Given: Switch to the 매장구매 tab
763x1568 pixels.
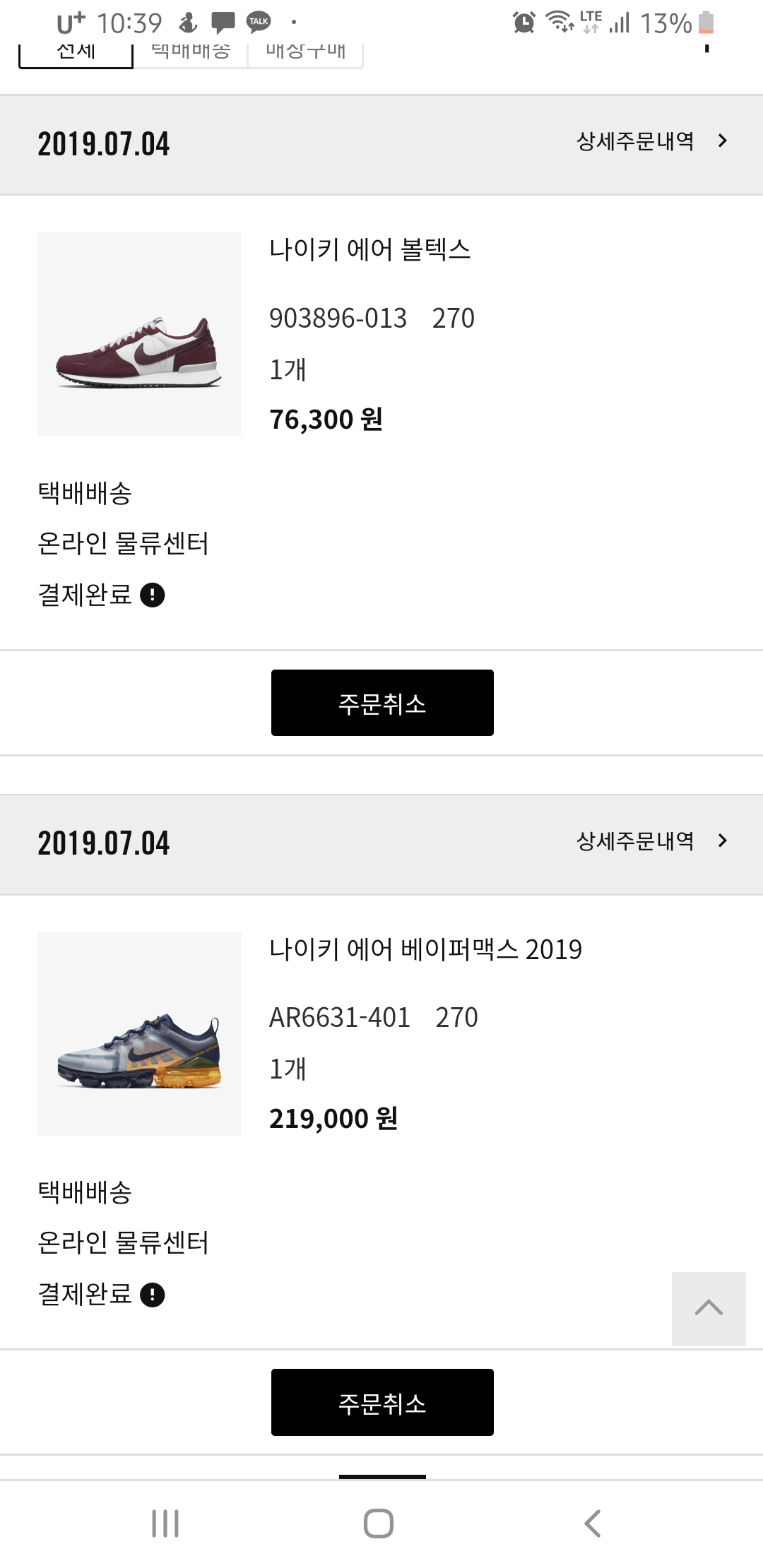Looking at the screenshot, I should (x=305, y=54).
